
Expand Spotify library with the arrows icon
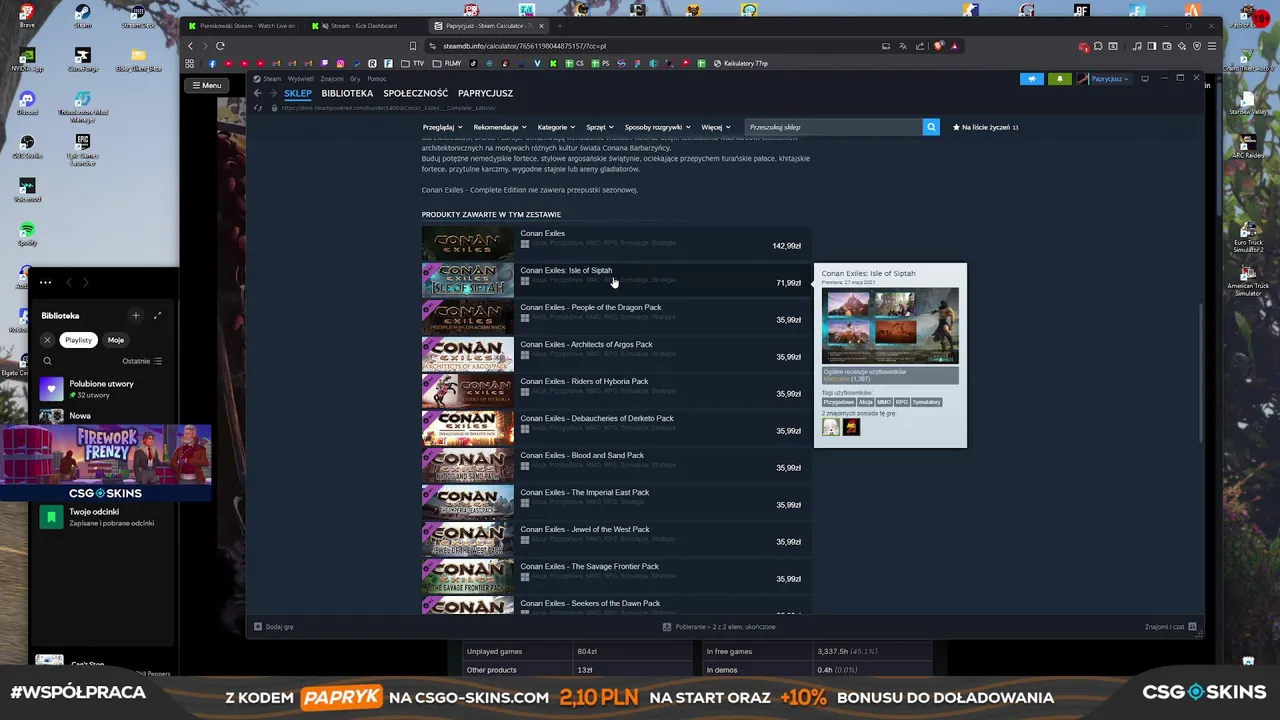[157, 316]
